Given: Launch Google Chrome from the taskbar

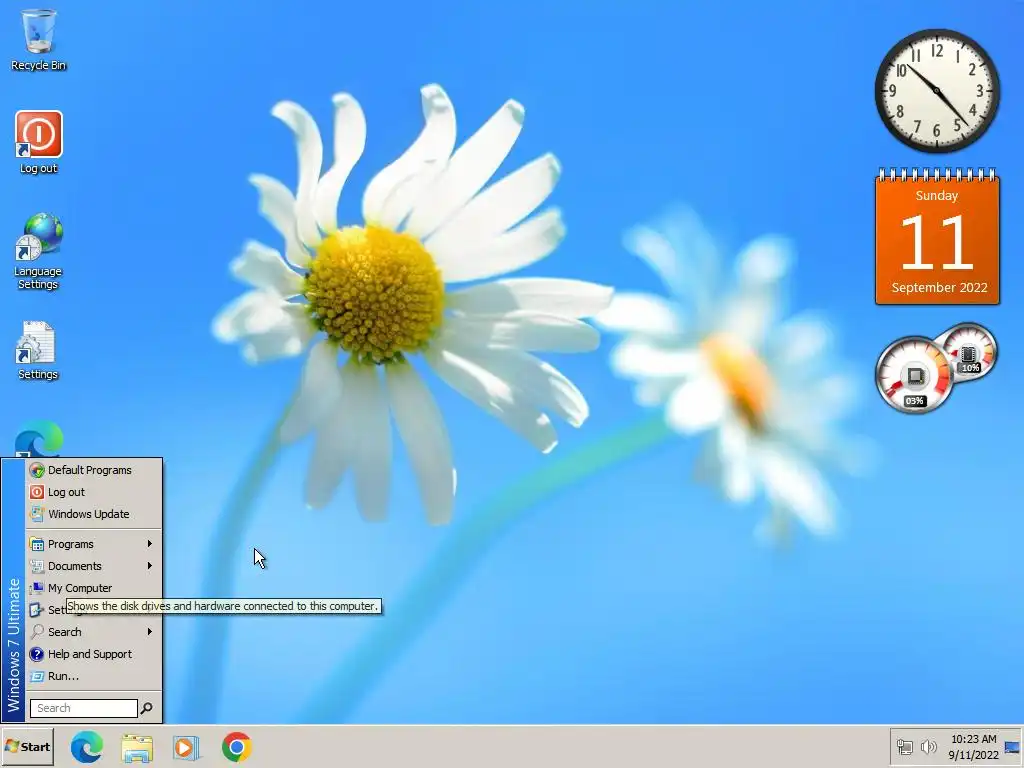Looking at the screenshot, I should 236,747.
